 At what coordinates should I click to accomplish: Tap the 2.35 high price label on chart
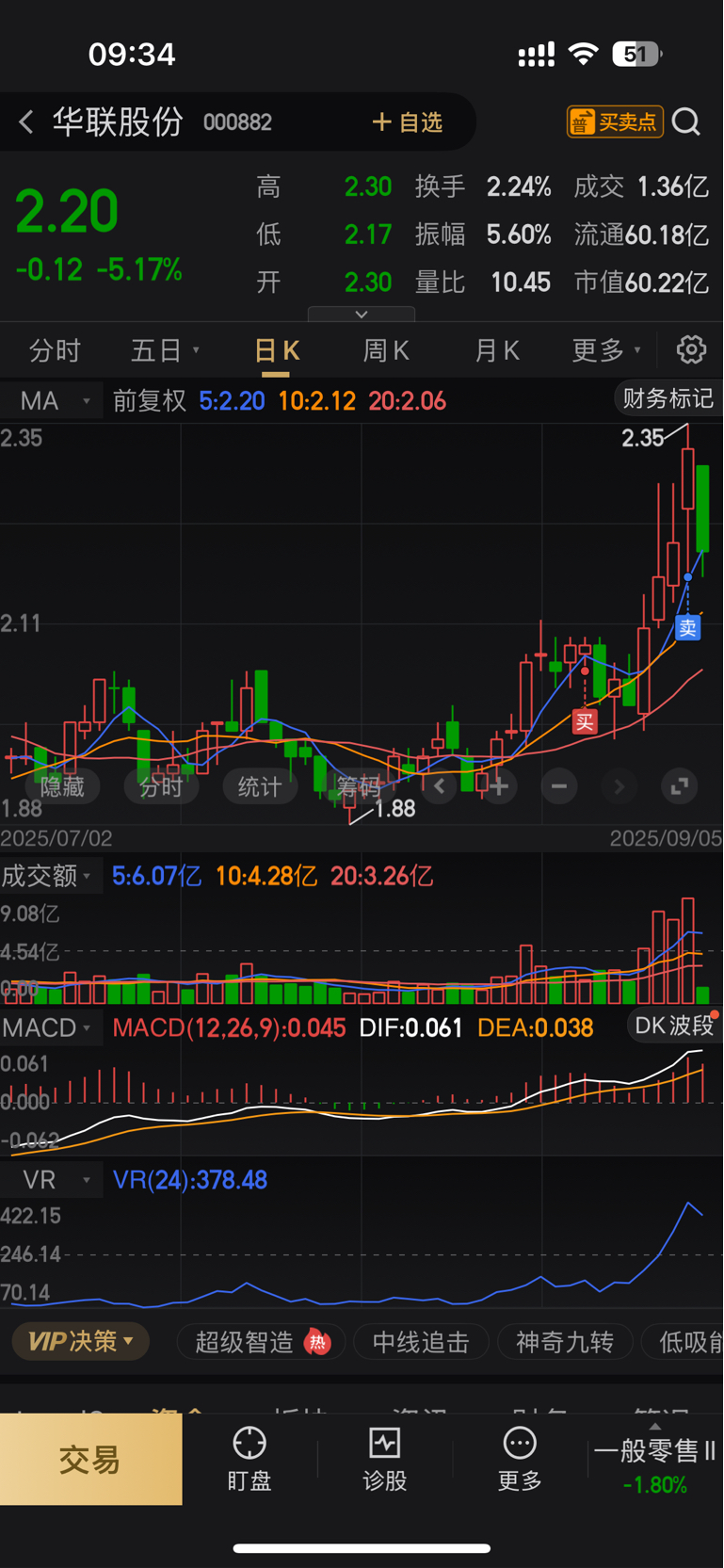643,438
